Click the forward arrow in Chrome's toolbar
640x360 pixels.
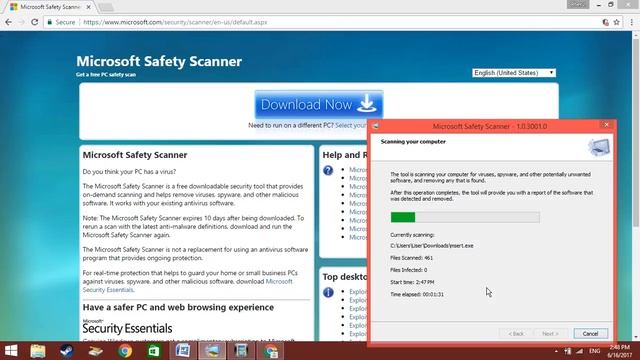(22, 22)
